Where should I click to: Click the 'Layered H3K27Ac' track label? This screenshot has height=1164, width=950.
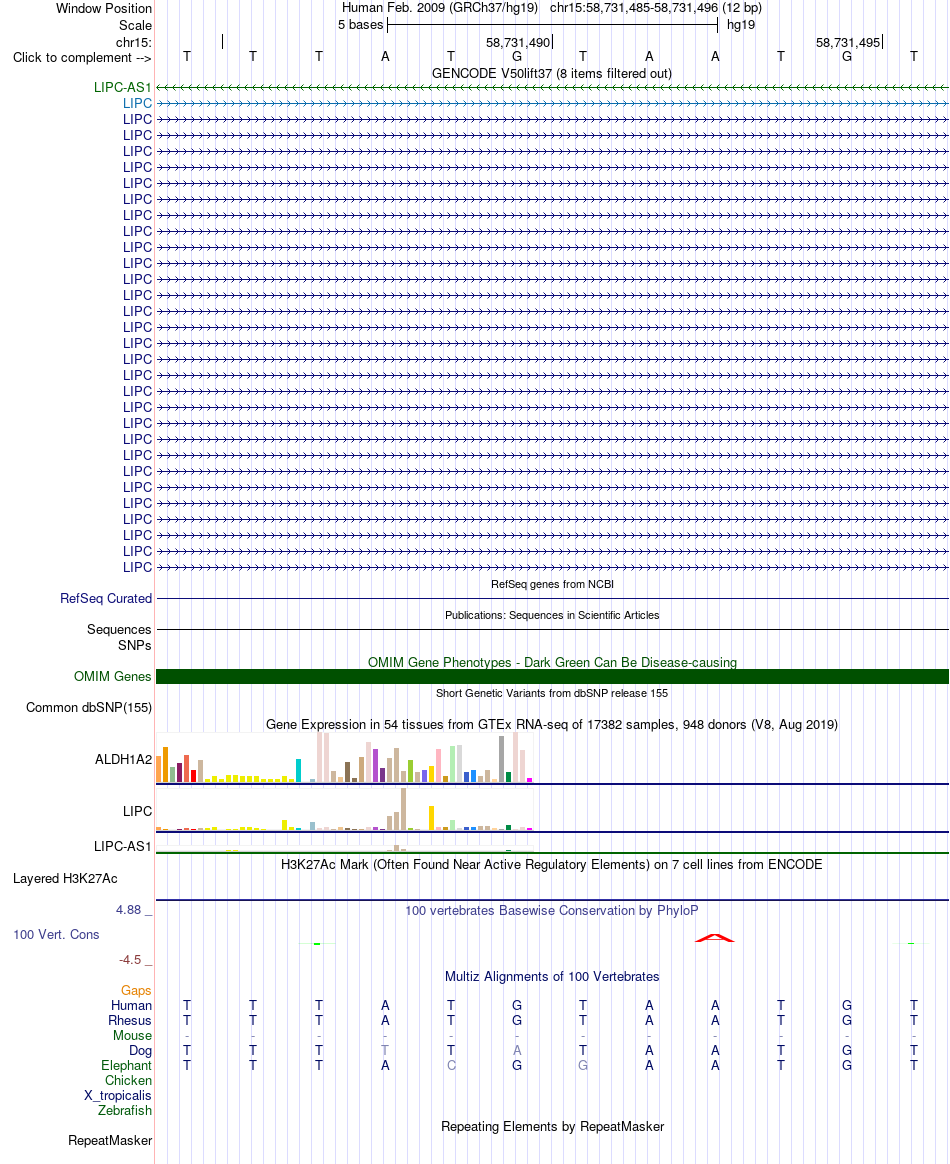[x=65, y=879]
